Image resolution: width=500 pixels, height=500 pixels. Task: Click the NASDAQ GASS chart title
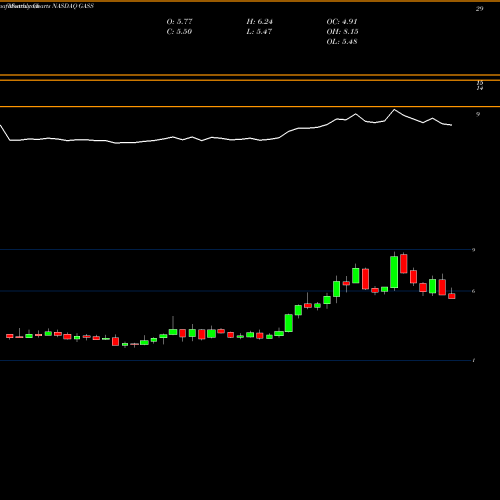pos(73,6)
